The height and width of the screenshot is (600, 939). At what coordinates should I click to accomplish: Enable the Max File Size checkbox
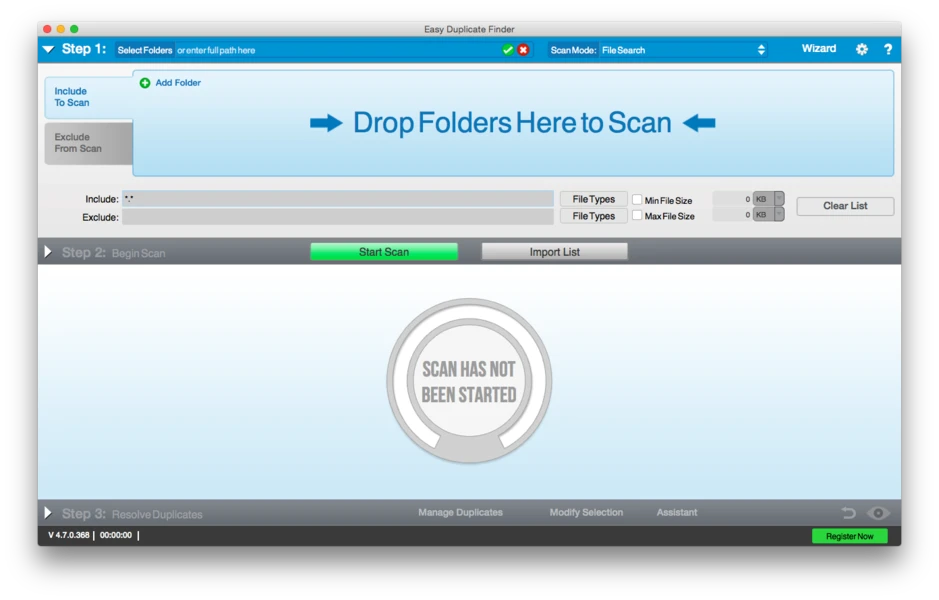[637, 215]
